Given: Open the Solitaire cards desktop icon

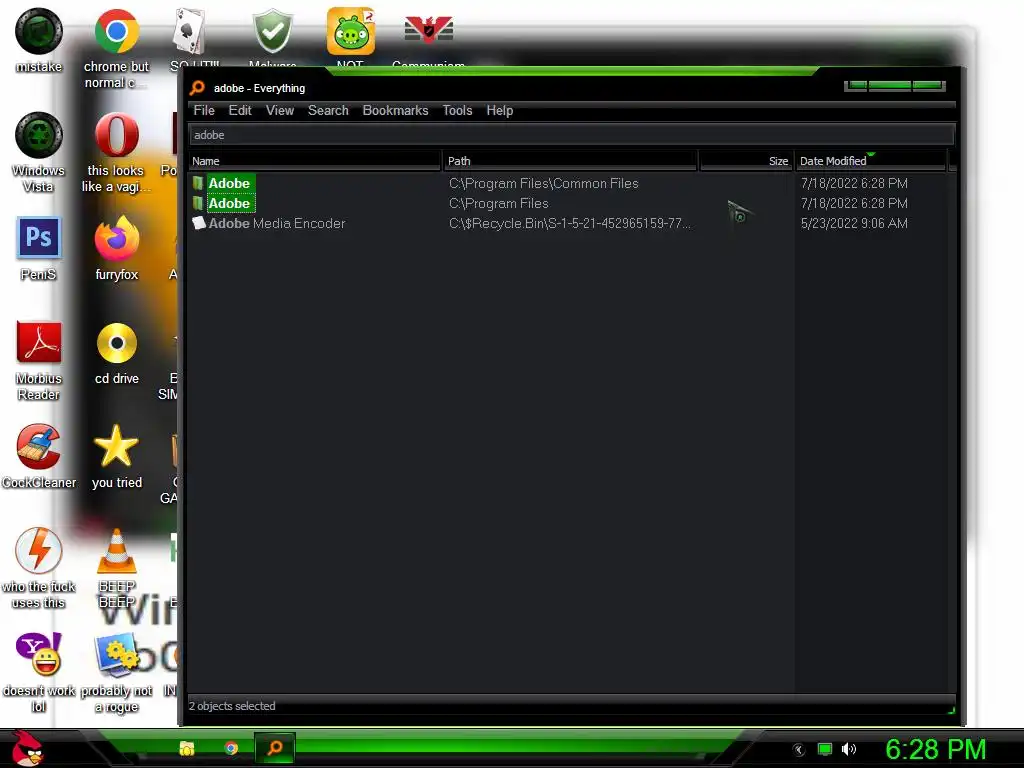Looking at the screenshot, I should [x=189, y=31].
